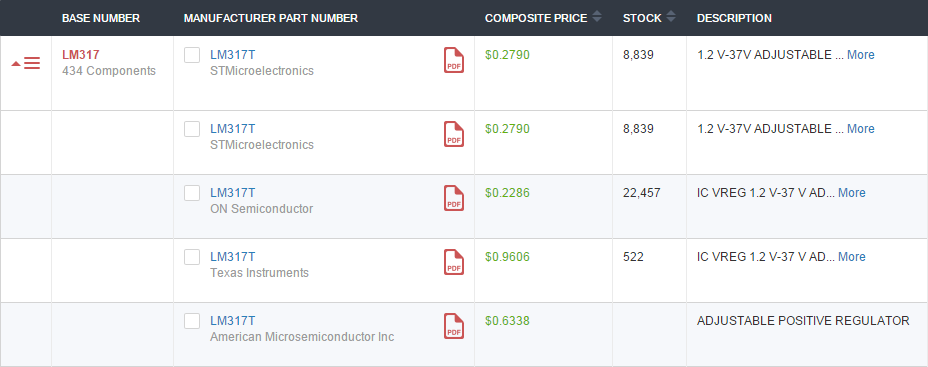Show More description for Texas Instruments part
The width and height of the screenshot is (928, 367).
pyautogui.click(x=852, y=257)
